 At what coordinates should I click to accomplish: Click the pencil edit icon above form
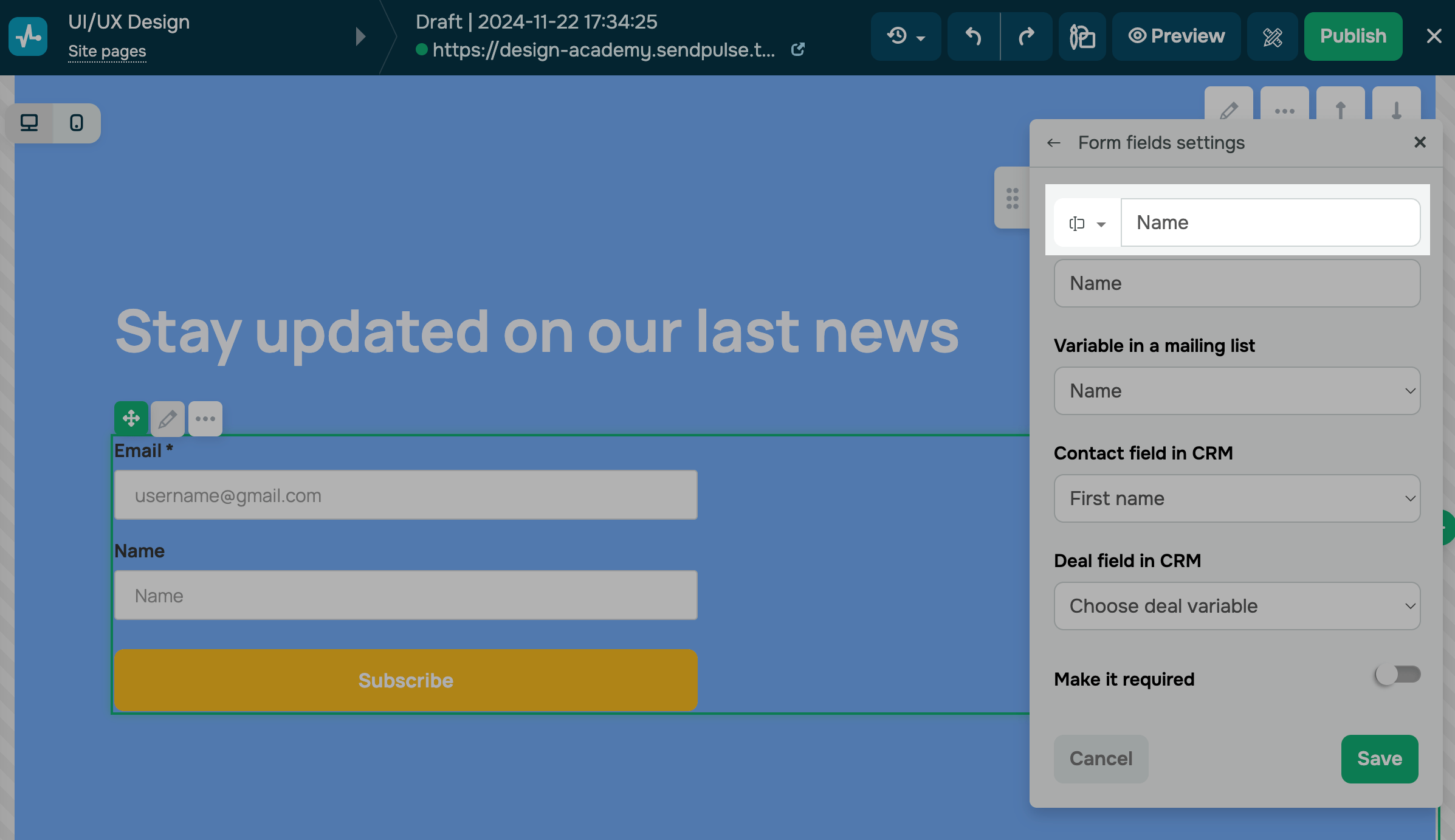pos(168,418)
